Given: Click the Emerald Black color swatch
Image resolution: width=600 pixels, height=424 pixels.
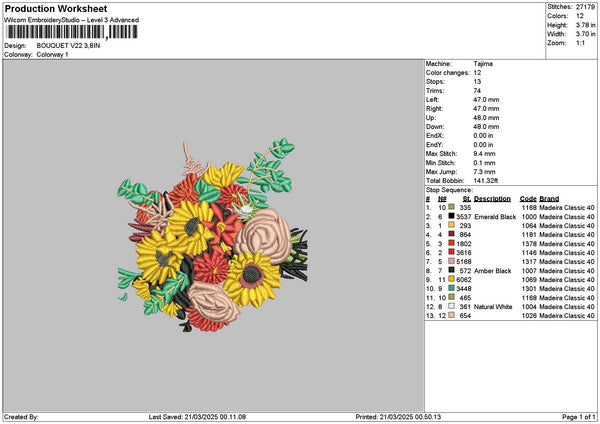Looking at the screenshot, I should point(452,216).
